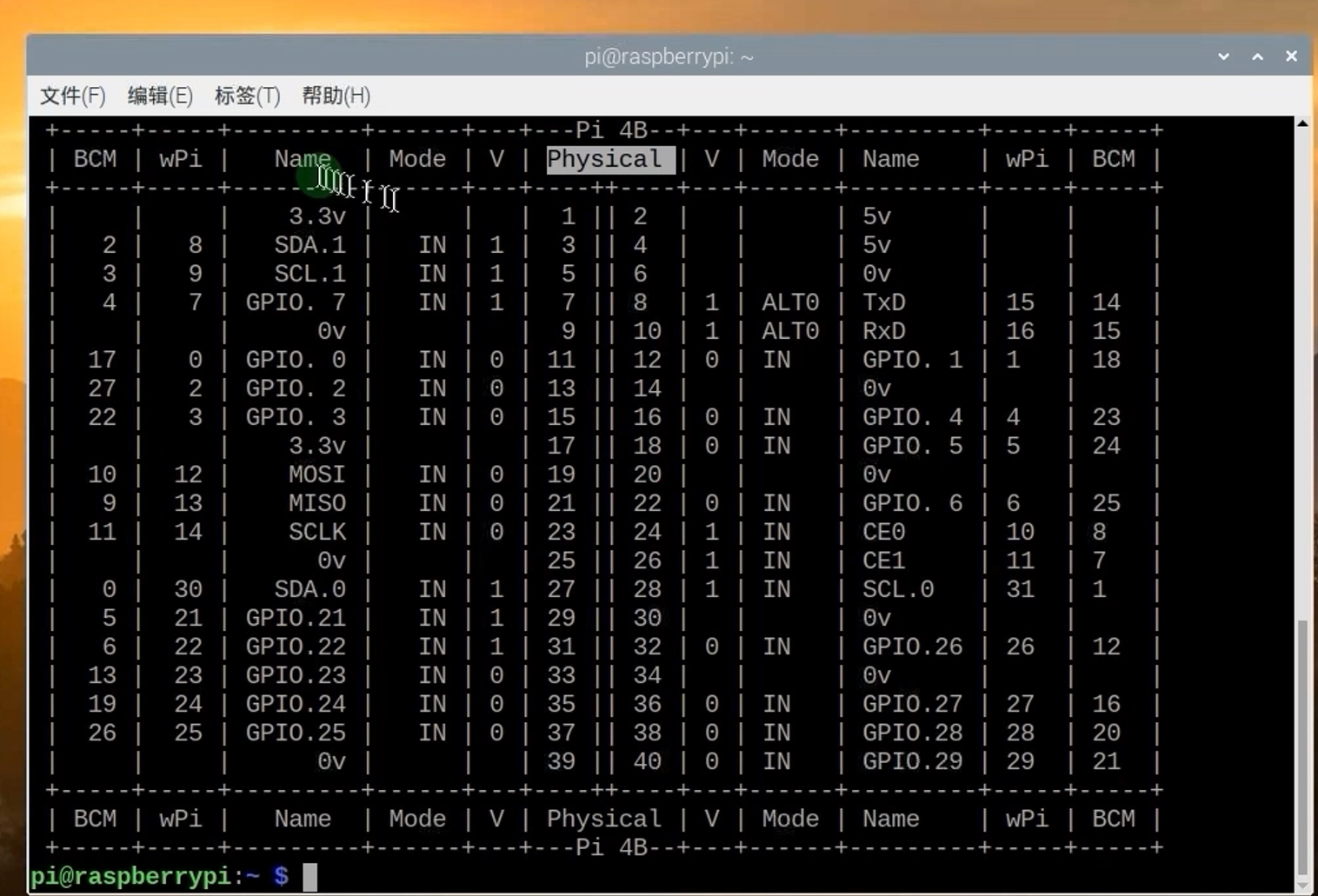
Task: Click the scrollbar up arrow
Action: pyautogui.click(x=1302, y=124)
